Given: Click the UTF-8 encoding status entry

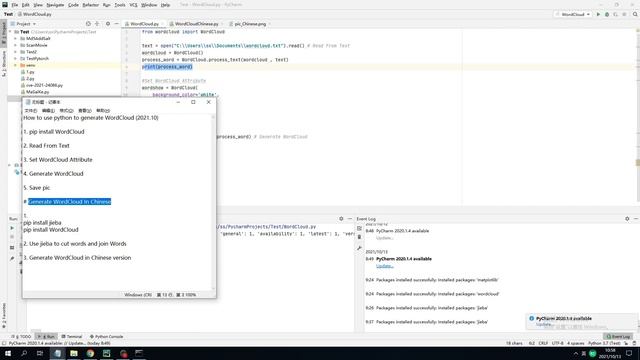Looking at the screenshot, I should coord(558,343).
